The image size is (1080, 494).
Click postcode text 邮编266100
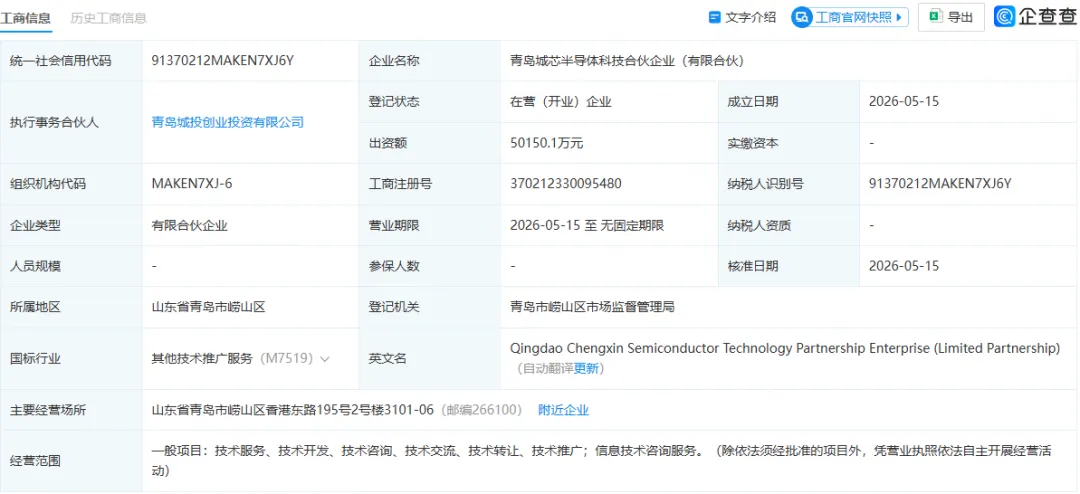481,410
